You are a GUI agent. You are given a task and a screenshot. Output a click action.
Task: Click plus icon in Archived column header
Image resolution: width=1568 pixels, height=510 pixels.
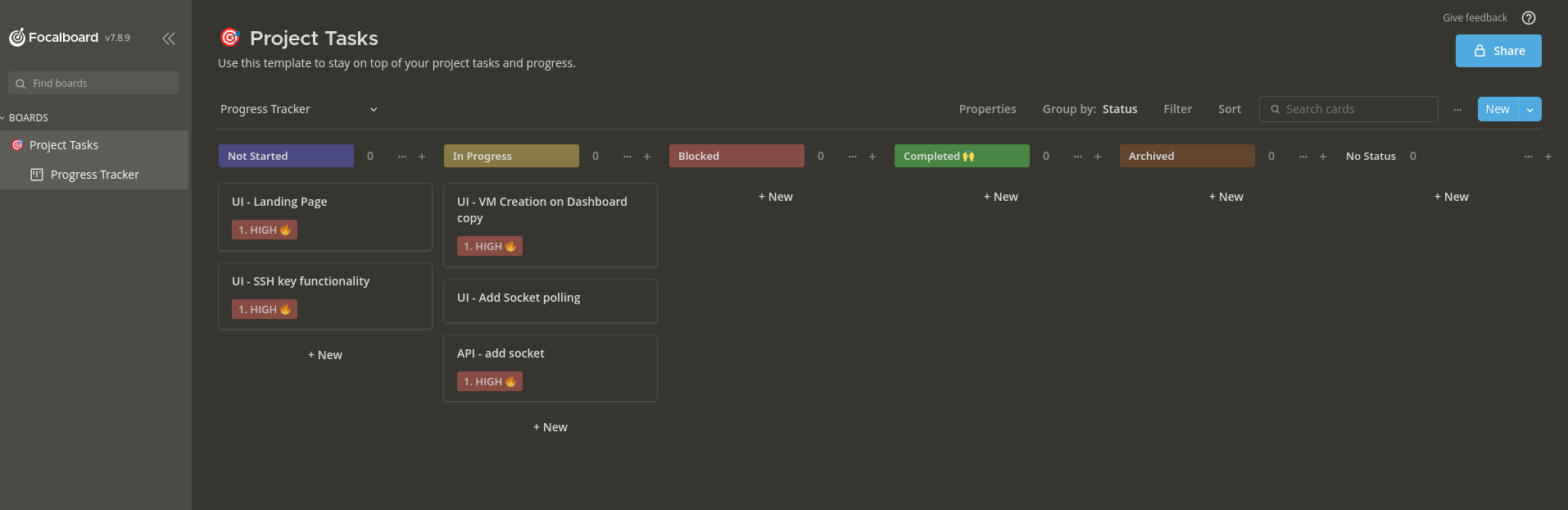(x=1322, y=157)
